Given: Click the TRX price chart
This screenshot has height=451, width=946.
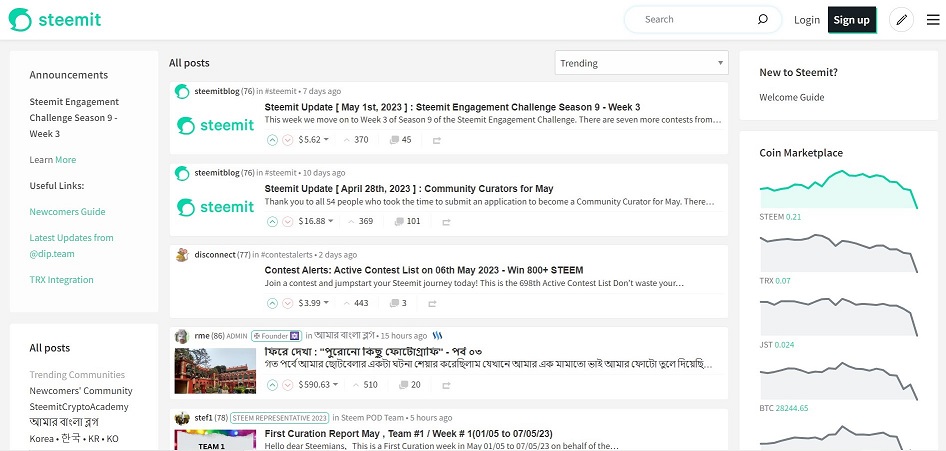Looking at the screenshot, I should point(839,253).
